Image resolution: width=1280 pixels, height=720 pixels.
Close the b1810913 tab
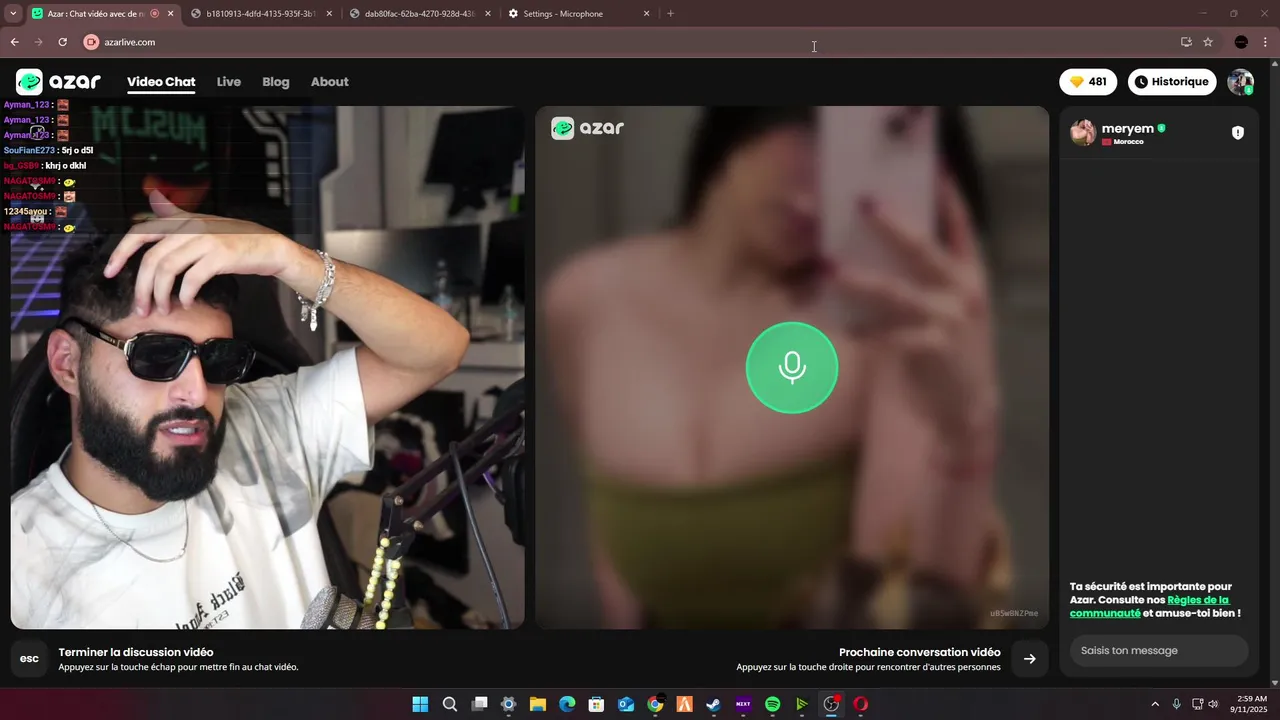tap(329, 14)
